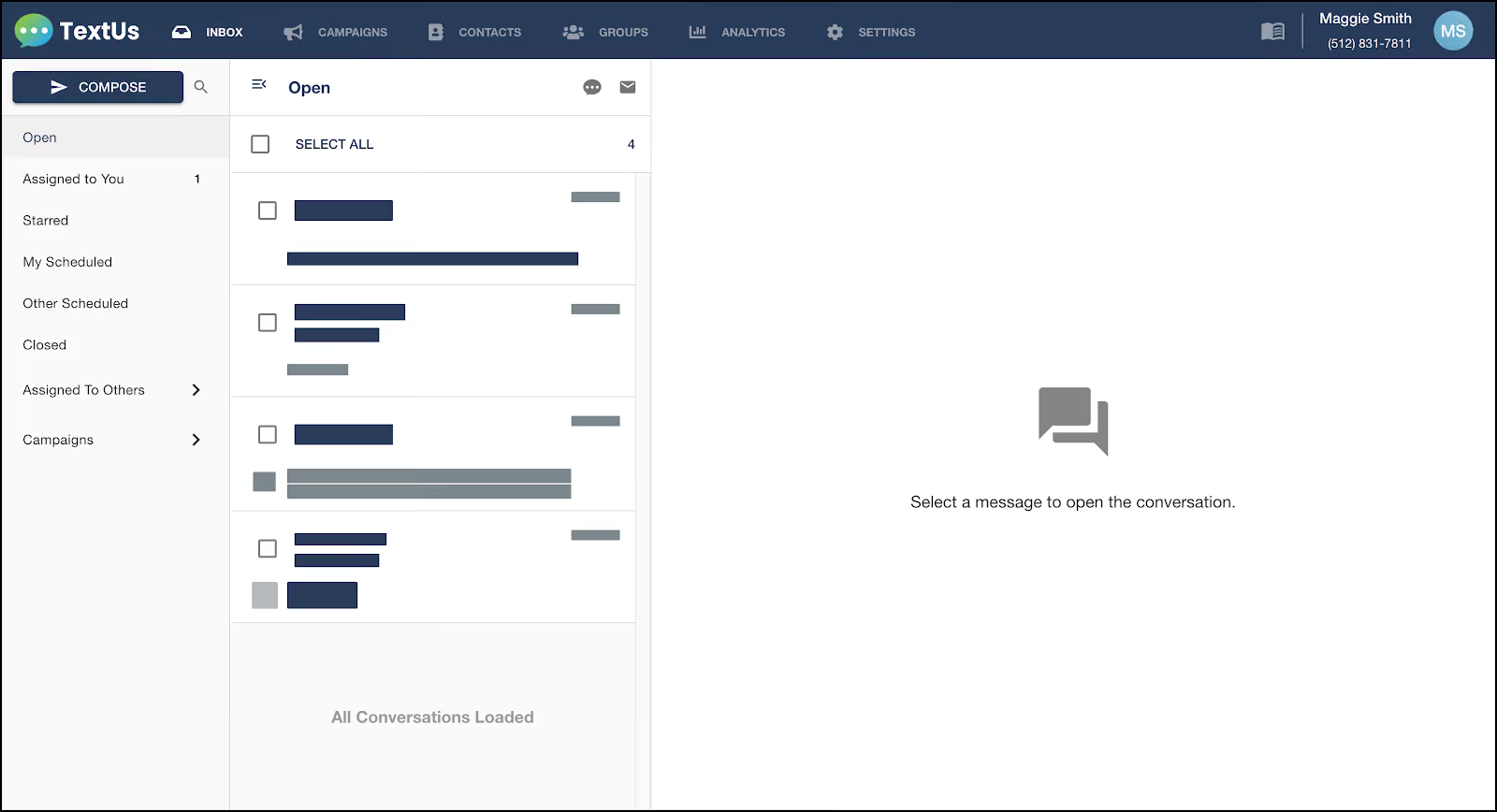Click the chat bubble filter icon
1497x812 pixels.
click(x=592, y=87)
